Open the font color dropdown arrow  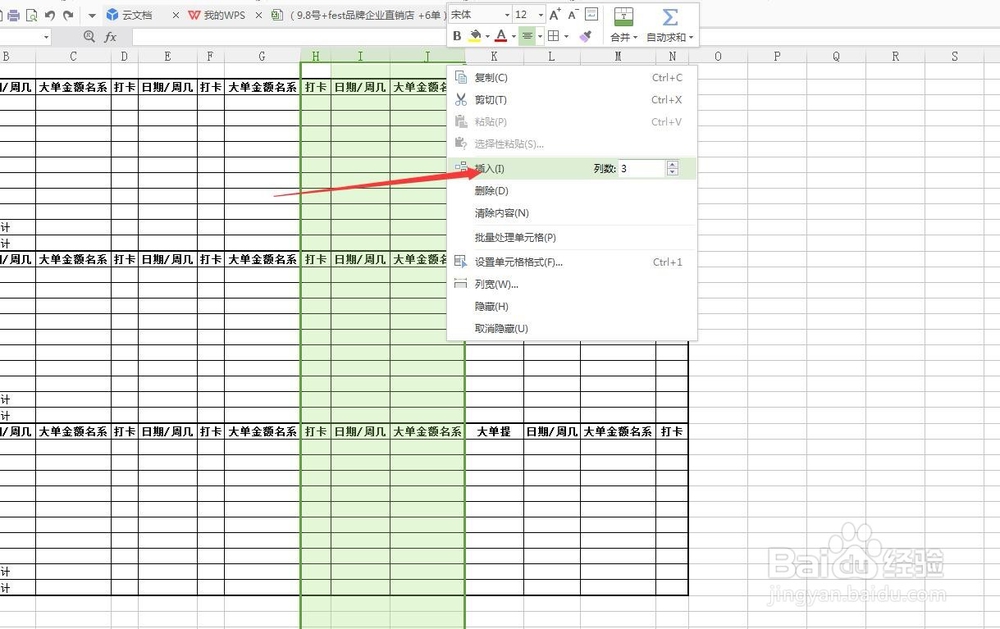click(513, 37)
